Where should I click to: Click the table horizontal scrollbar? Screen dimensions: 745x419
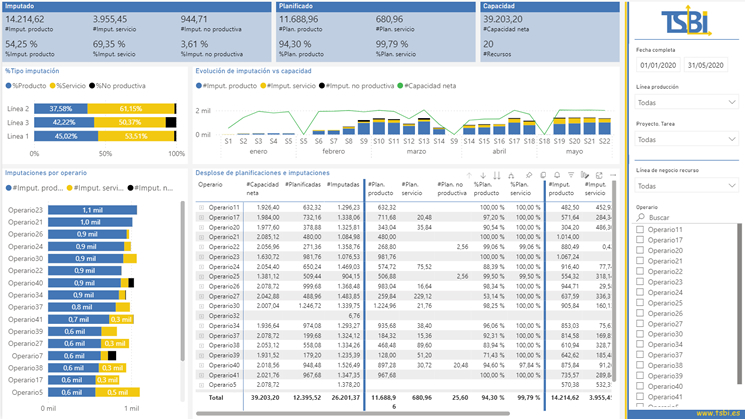point(353,414)
